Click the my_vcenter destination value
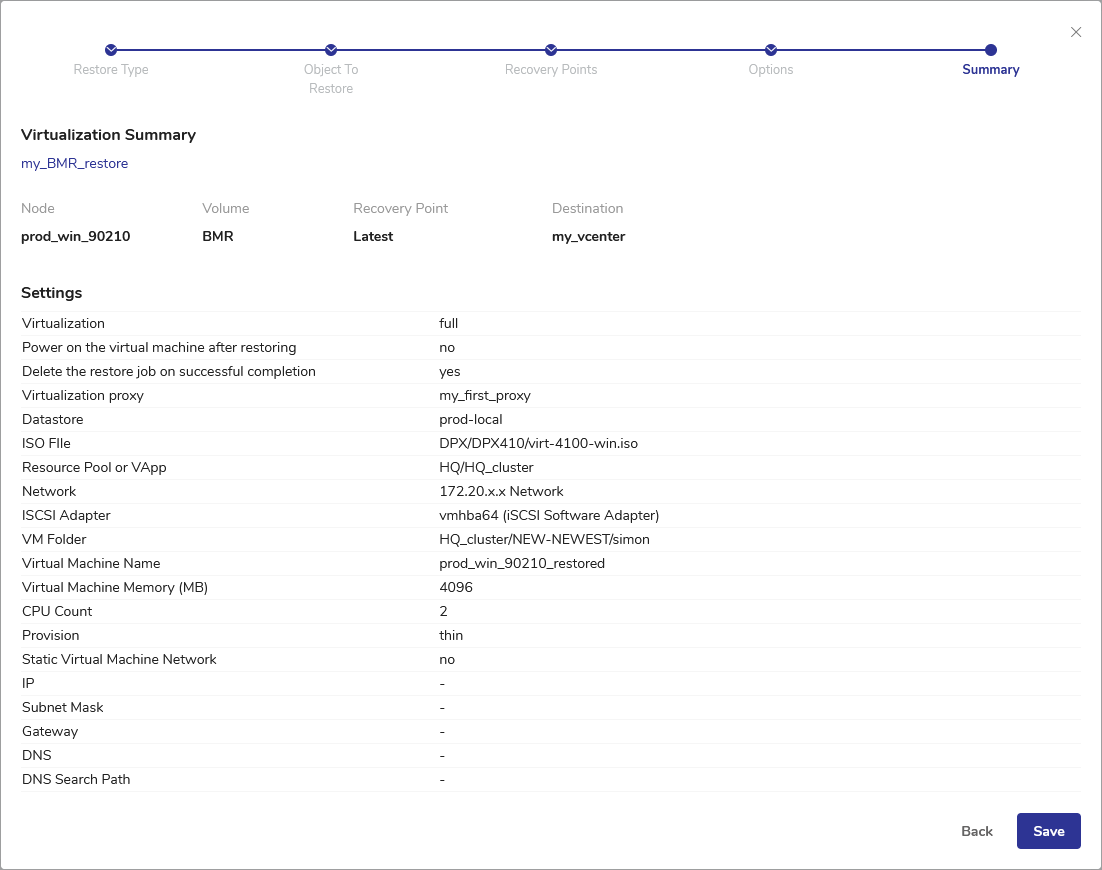 (x=588, y=237)
